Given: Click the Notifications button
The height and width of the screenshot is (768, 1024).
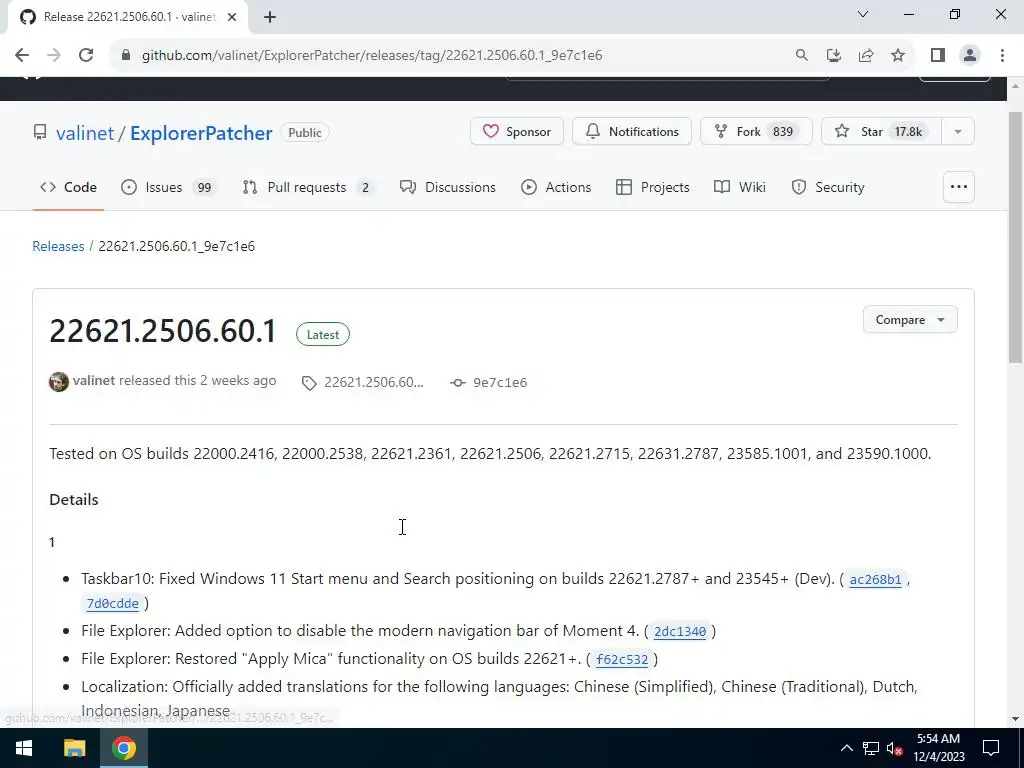Looking at the screenshot, I should [632, 131].
